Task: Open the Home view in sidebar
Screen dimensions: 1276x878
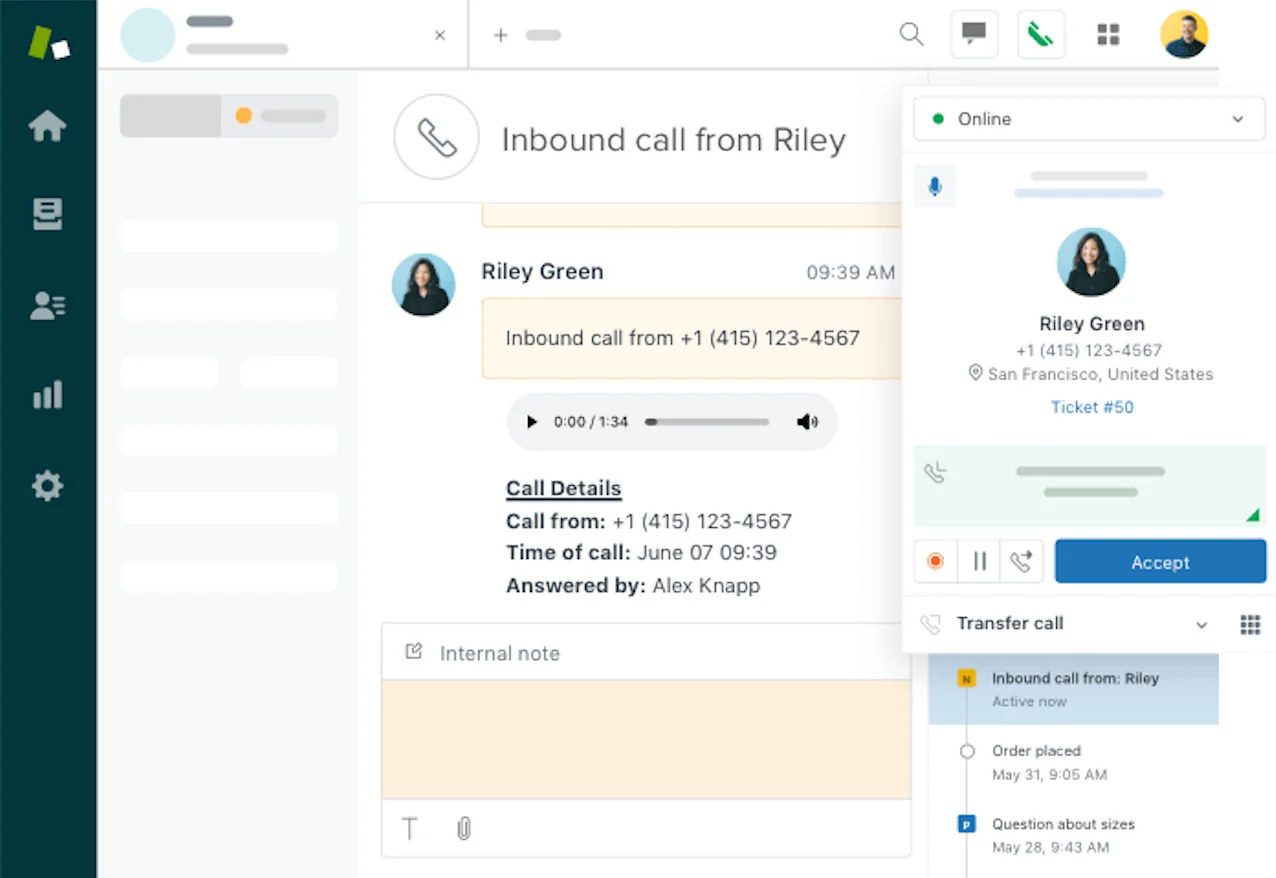Action: pos(48,126)
